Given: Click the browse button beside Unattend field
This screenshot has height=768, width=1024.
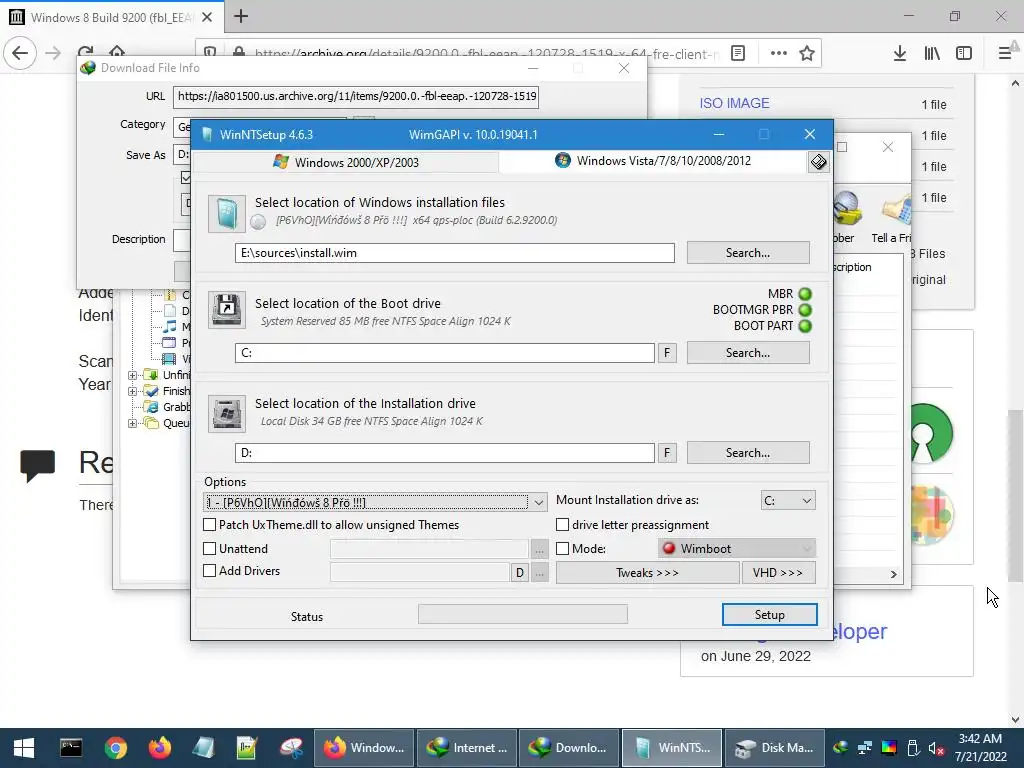Looking at the screenshot, I should (x=539, y=550).
